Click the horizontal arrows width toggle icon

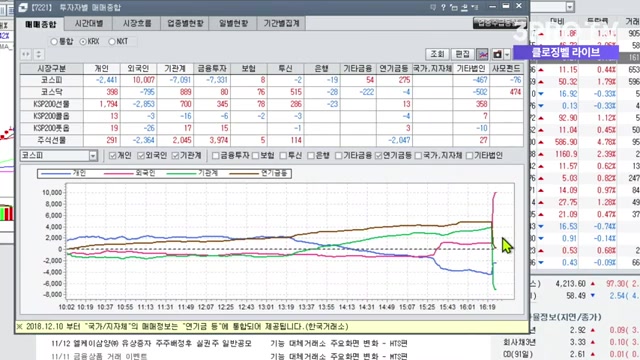pyautogui.click(x=26, y=54)
